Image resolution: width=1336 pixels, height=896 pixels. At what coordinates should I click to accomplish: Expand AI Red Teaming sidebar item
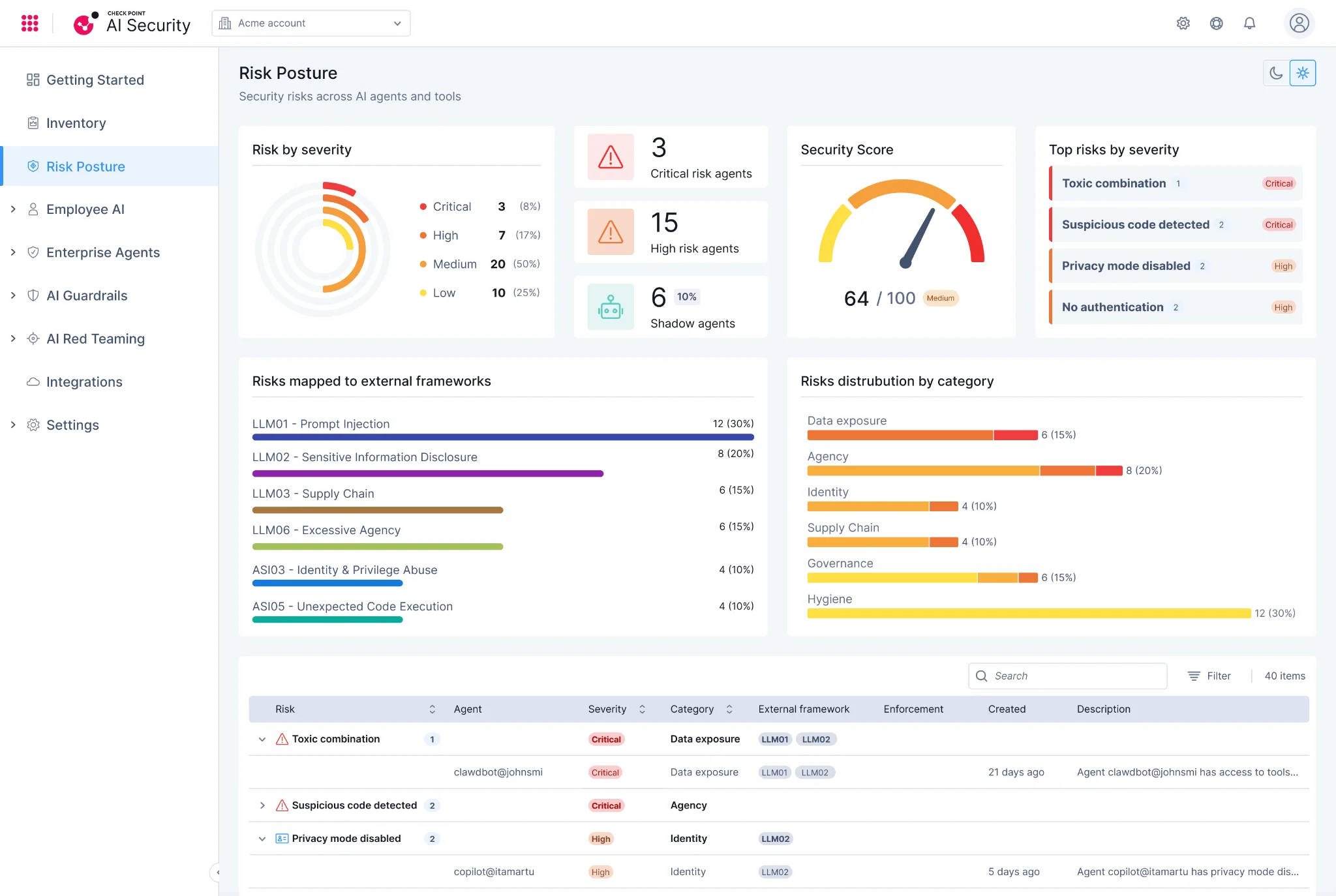(13, 338)
